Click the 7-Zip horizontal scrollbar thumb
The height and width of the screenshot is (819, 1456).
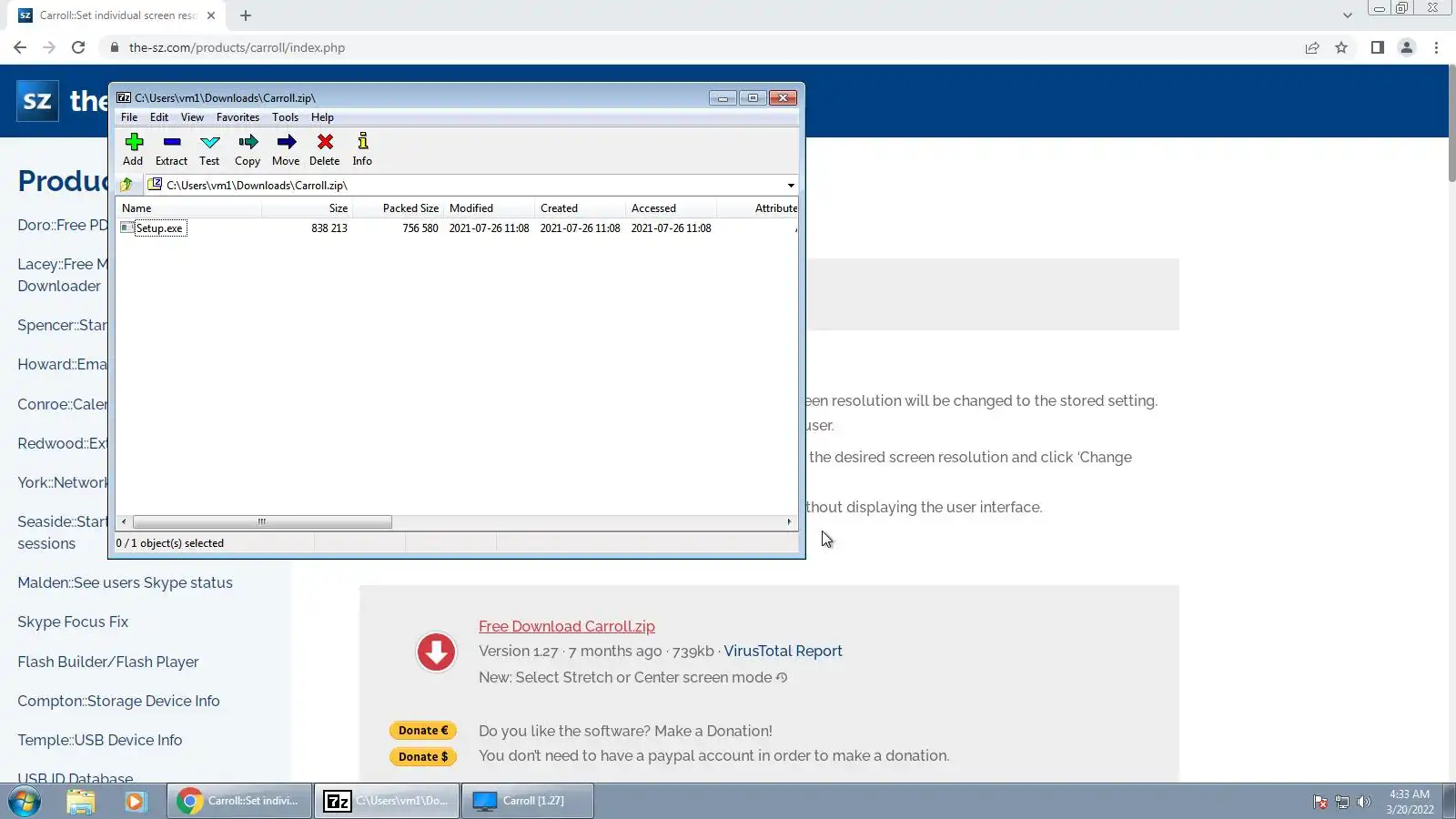click(x=262, y=522)
